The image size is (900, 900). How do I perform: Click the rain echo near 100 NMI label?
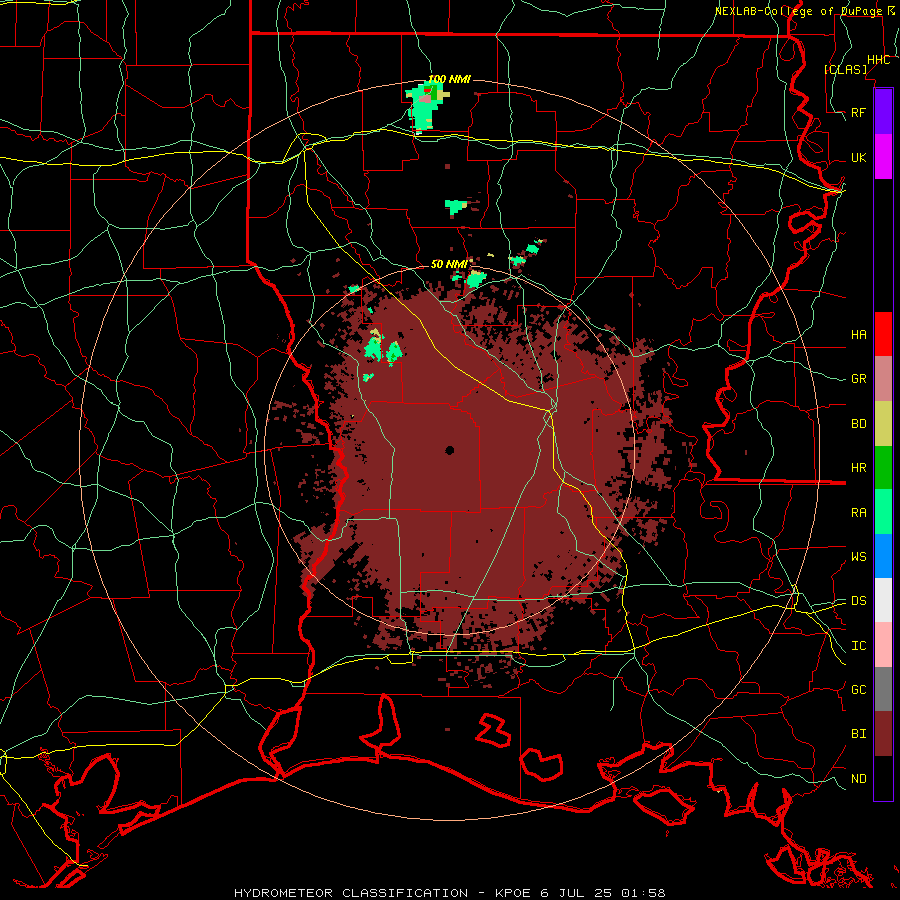point(425,108)
